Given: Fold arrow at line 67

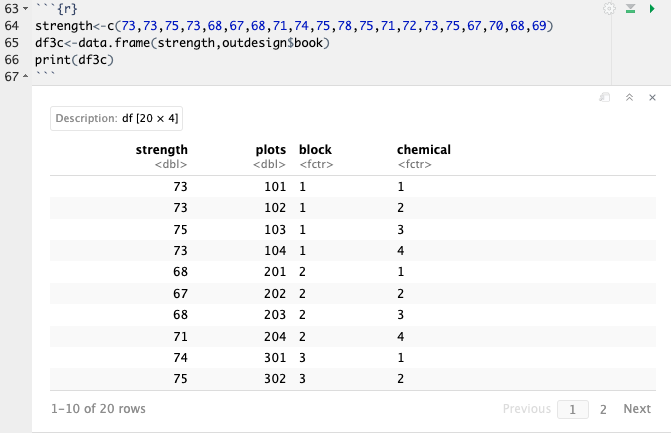Looking at the screenshot, I should tap(27, 77).
